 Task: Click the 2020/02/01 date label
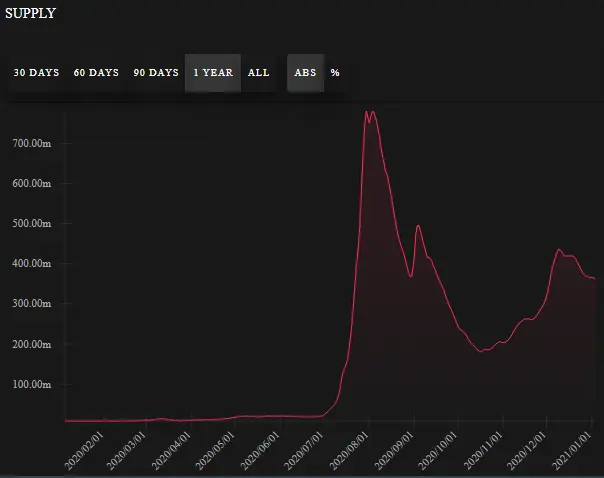click(x=84, y=451)
